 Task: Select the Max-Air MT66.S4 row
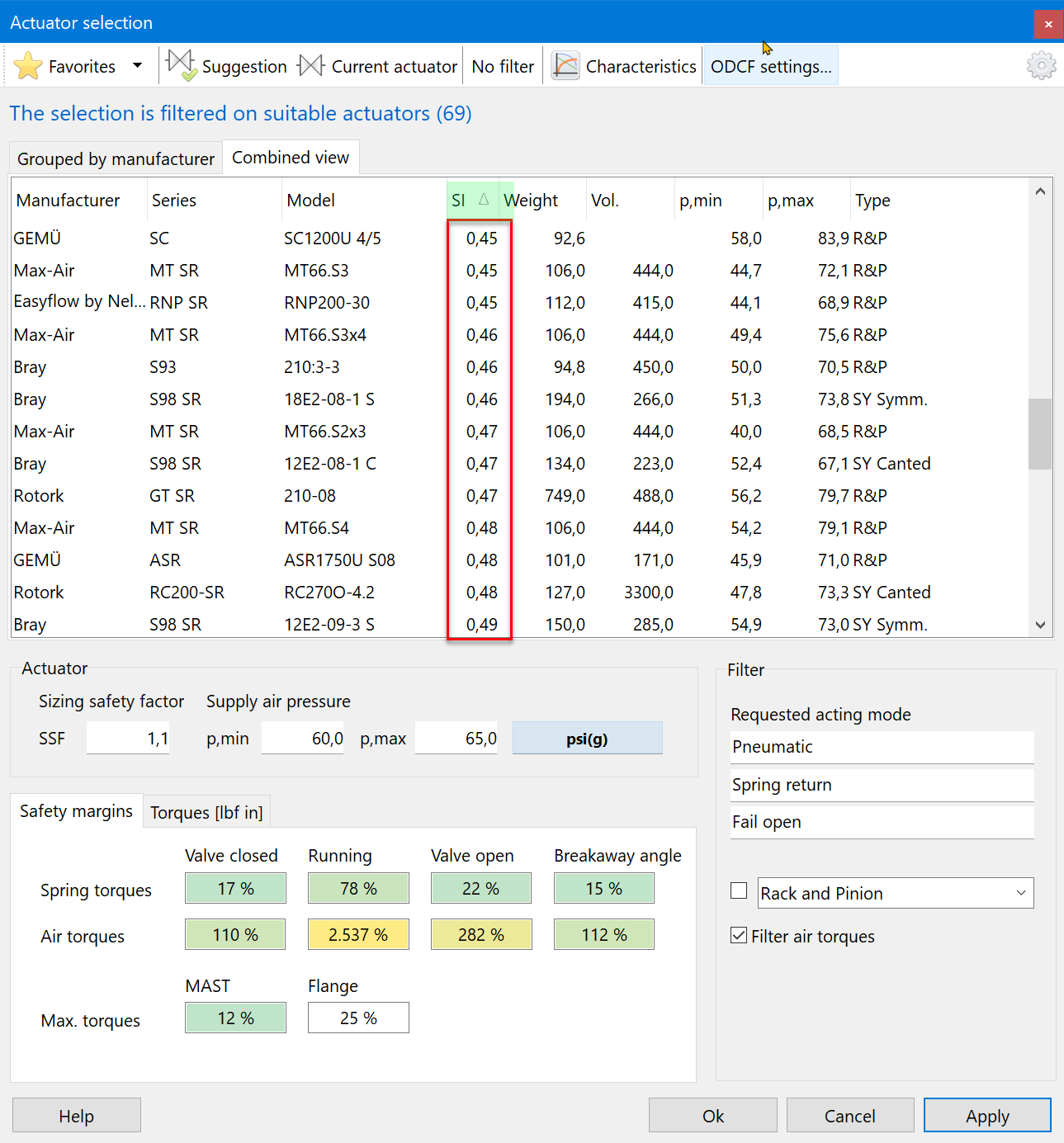coord(520,528)
